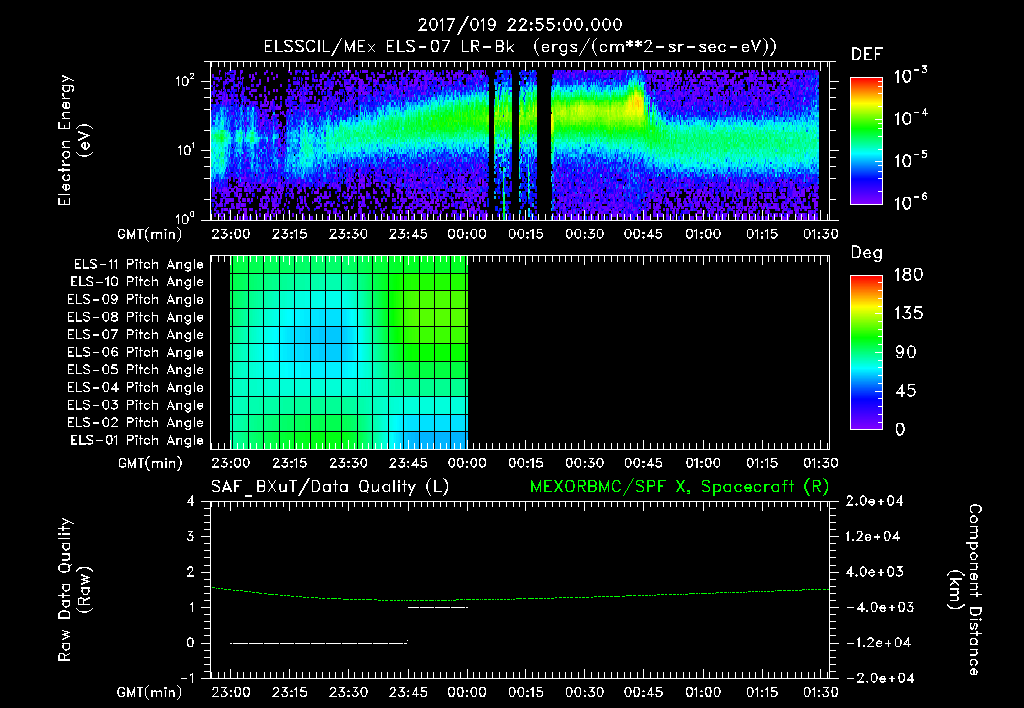Click the ELS-06 Pitch Angle row label
Viewport: 1024px width, 708px height.
(136, 352)
